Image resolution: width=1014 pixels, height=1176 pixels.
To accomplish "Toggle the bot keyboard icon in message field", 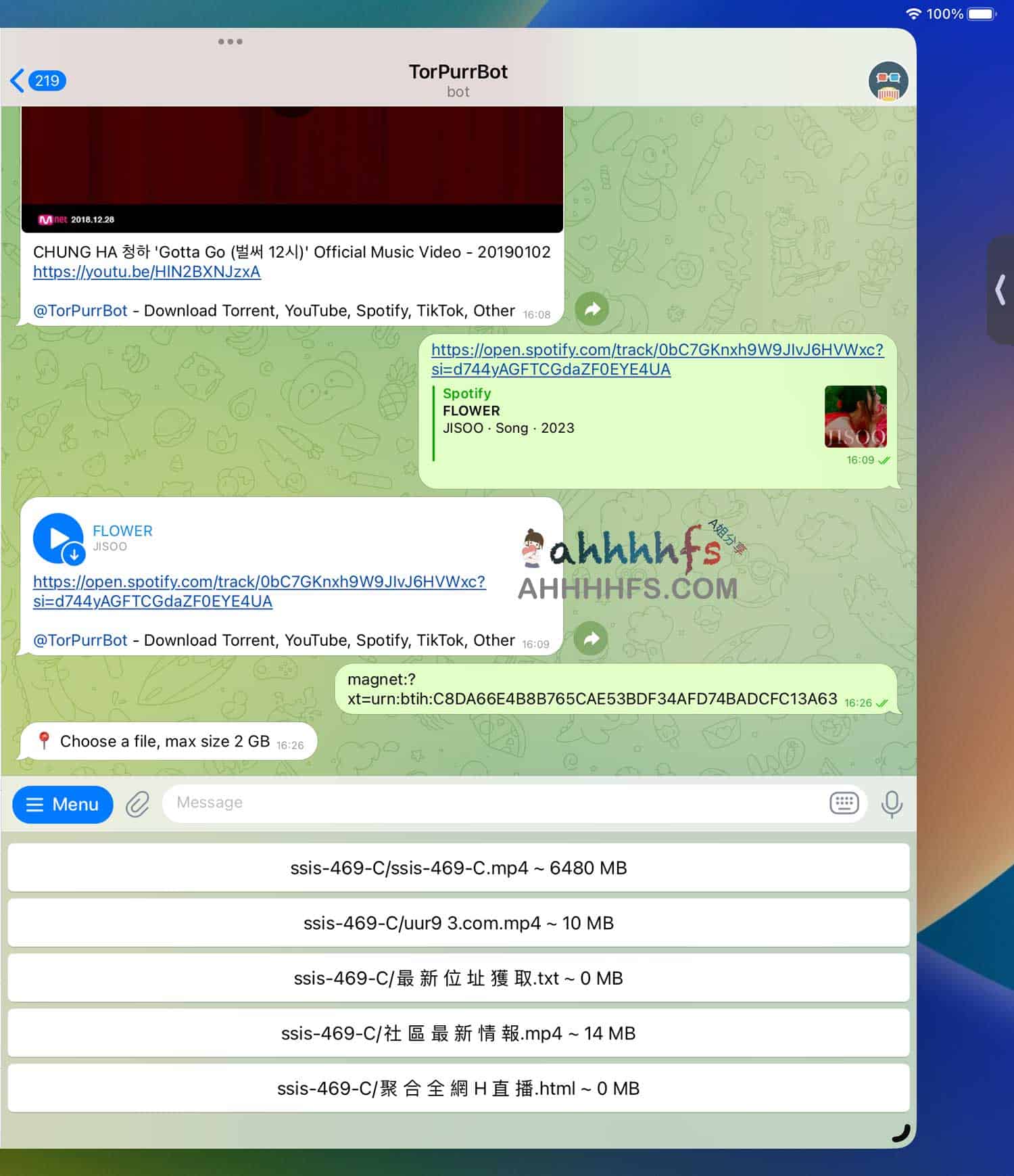I will coord(844,803).
